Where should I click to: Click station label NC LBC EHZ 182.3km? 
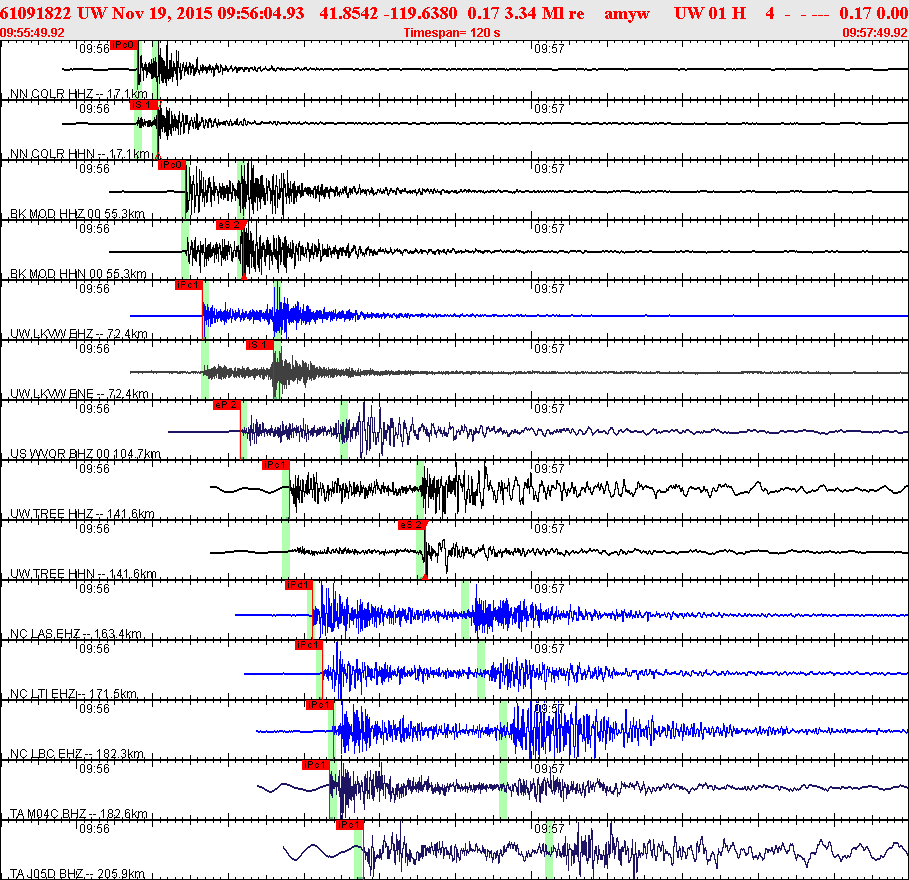click(x=77, y=754)
